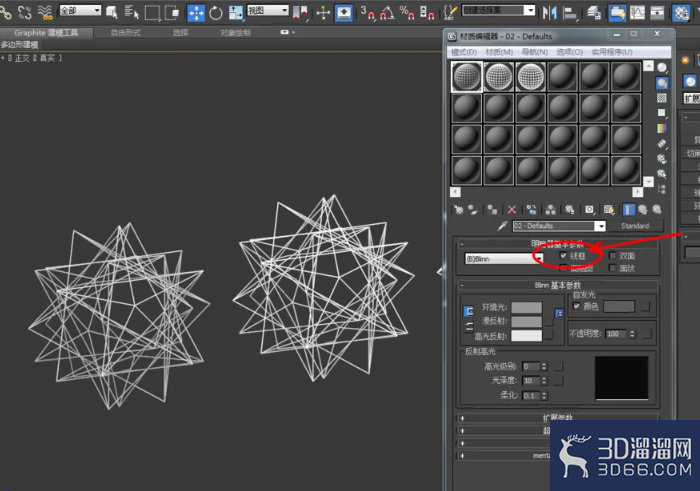Activate the Select and Move tool
Screen dimensions: 700x491
(196, 12)
